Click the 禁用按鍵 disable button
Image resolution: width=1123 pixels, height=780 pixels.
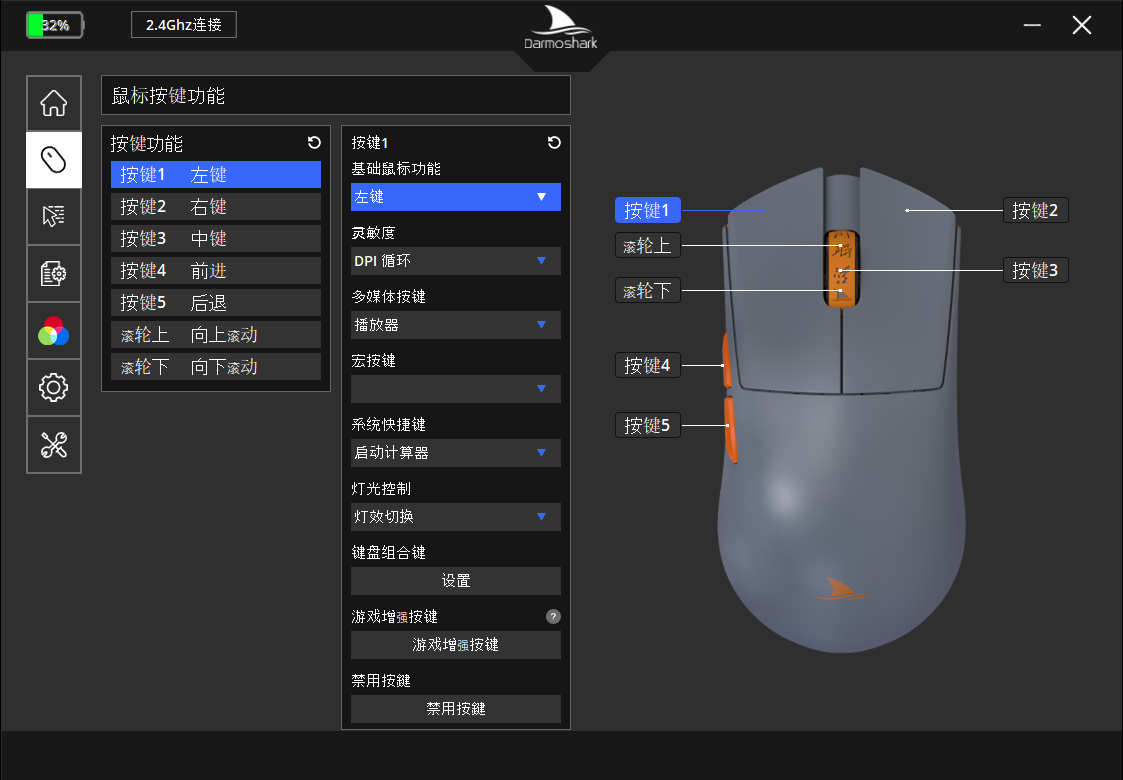(x=456, y=708)
